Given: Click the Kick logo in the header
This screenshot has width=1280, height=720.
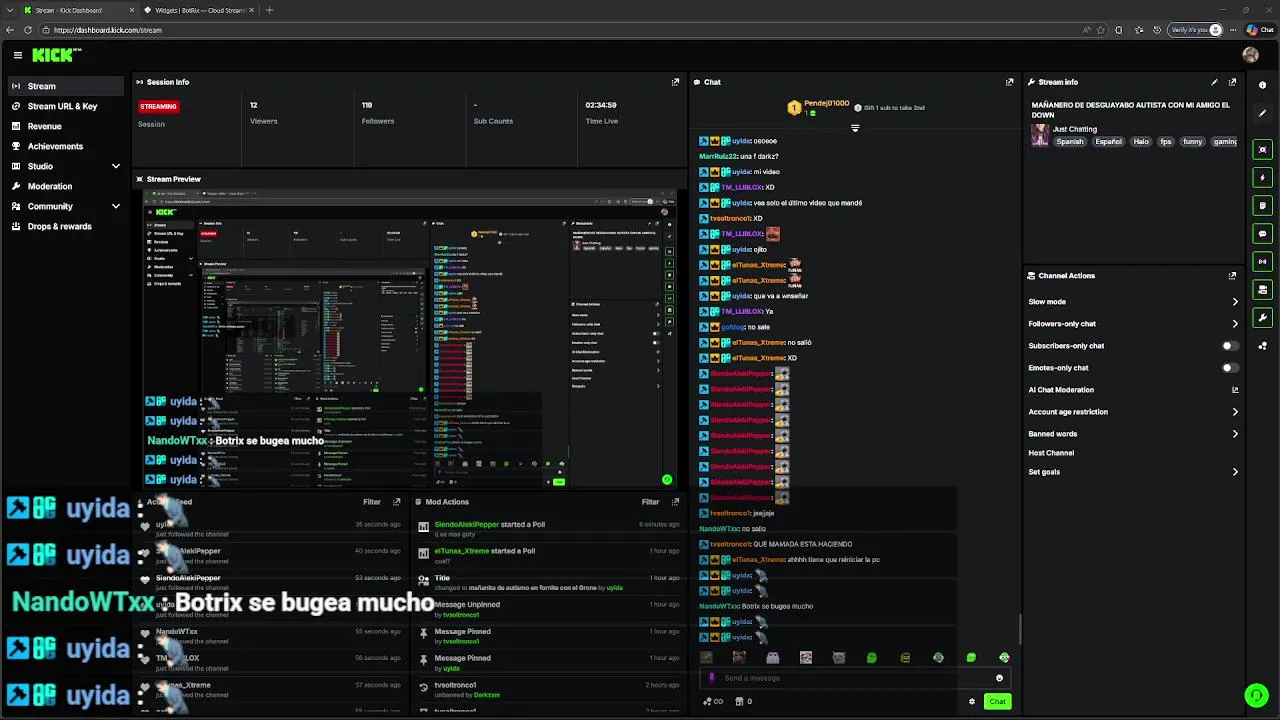Looking at the screenshot, I should point(56,55).
